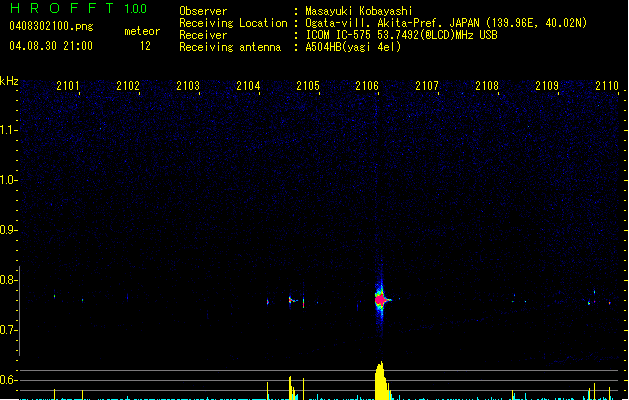Screen dimensions: 629x400
Task: Click the 'meteor' label
Action: coord(142,31)
